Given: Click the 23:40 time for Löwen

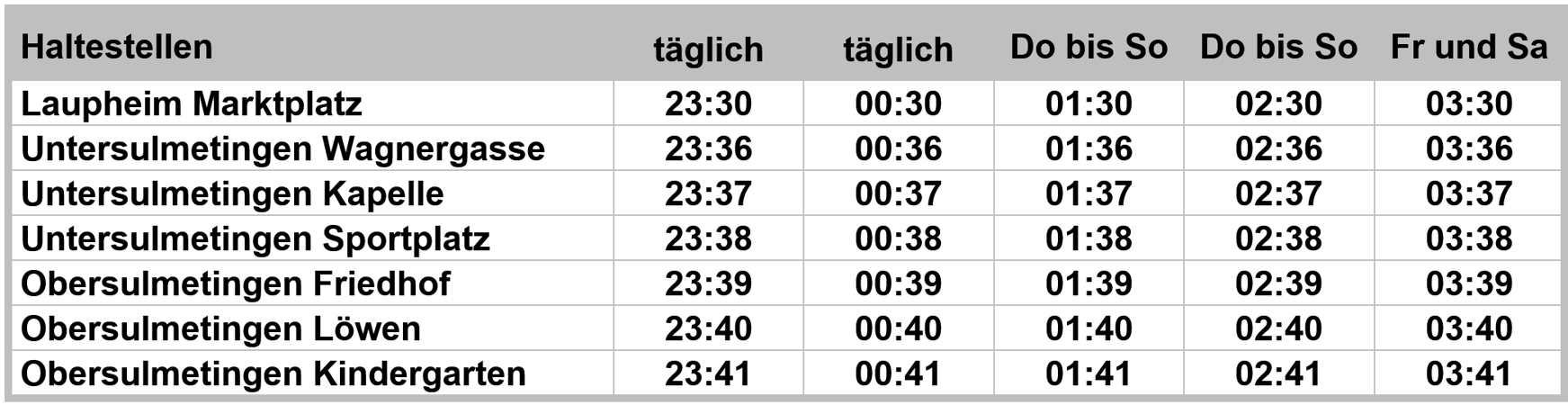Looking at the screenshot, I should [708, 328].
